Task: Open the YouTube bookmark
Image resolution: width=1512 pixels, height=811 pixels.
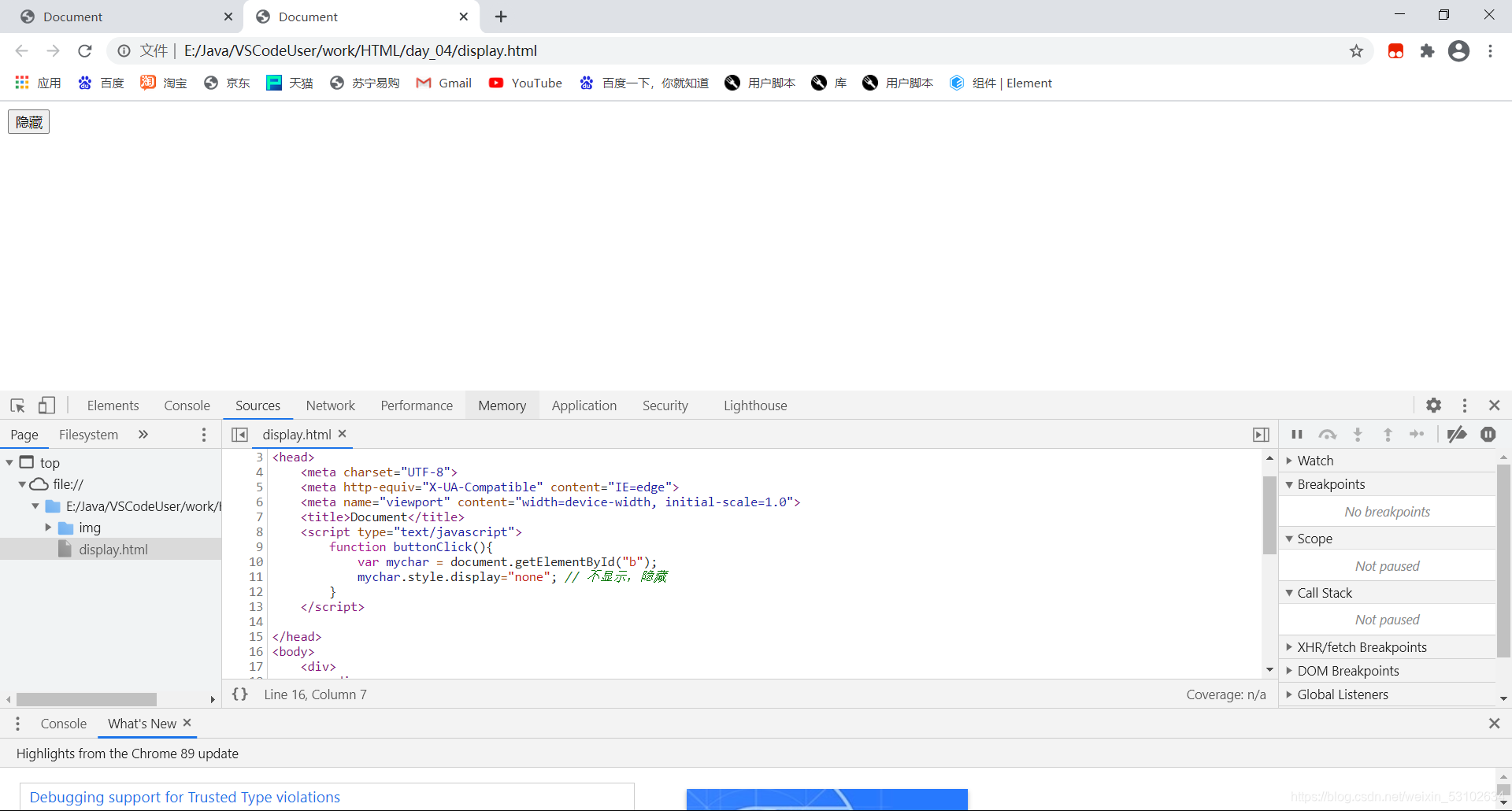Action: tap(525, 83)
